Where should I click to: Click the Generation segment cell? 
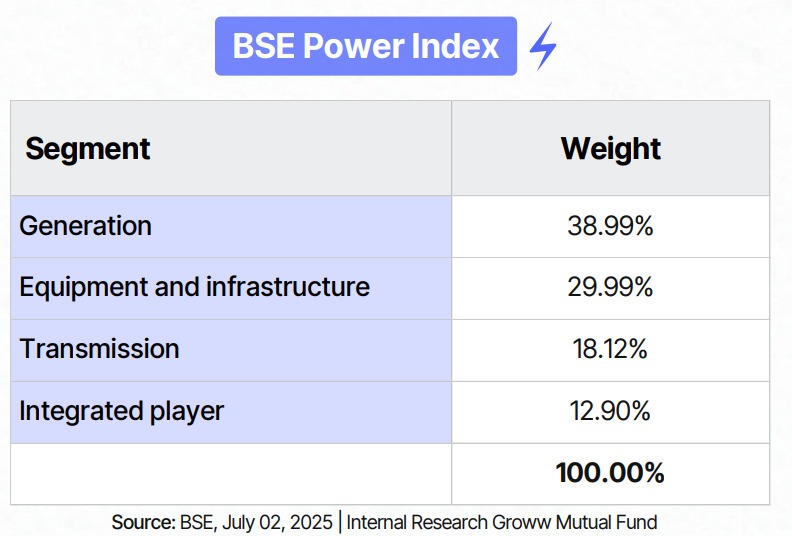coord(231,226)
